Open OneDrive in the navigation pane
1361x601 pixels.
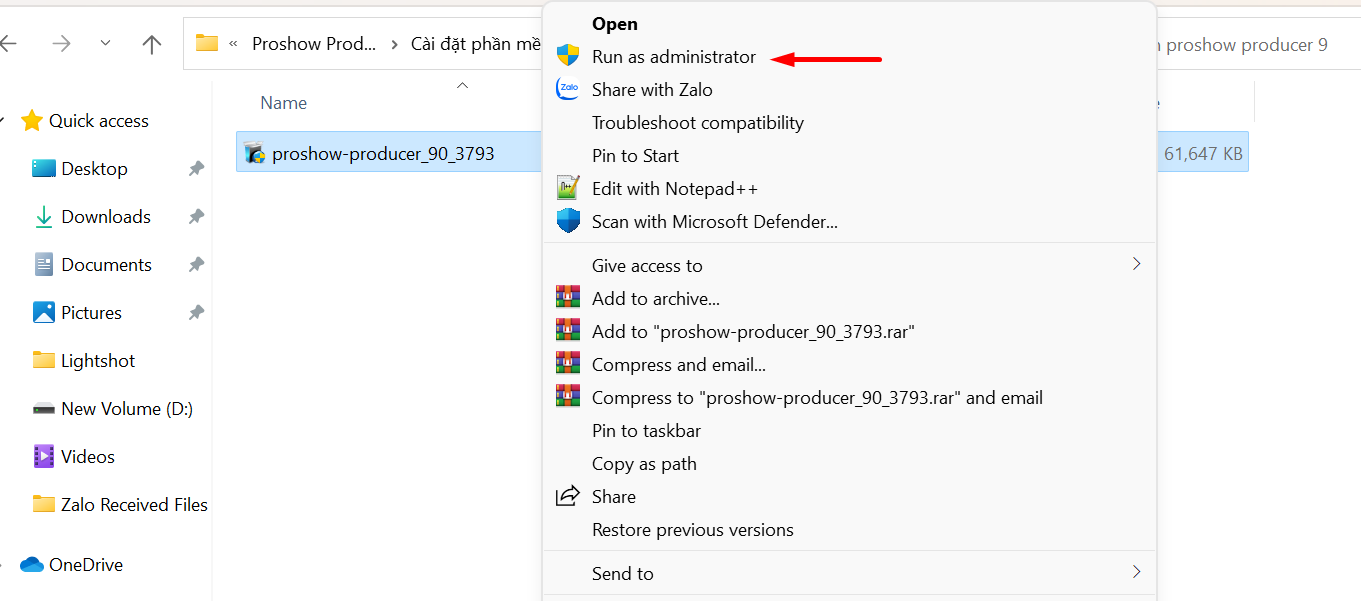pos(86,565)
